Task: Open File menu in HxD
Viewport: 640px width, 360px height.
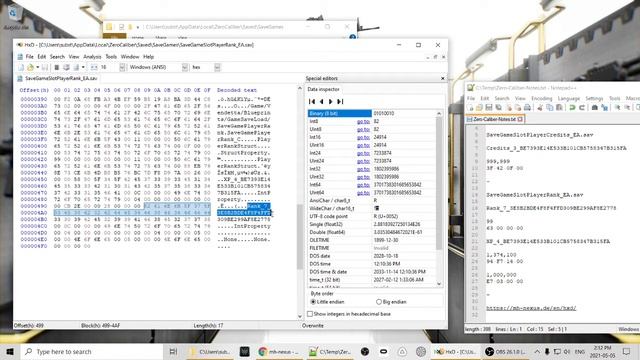Action: (30, 57)
